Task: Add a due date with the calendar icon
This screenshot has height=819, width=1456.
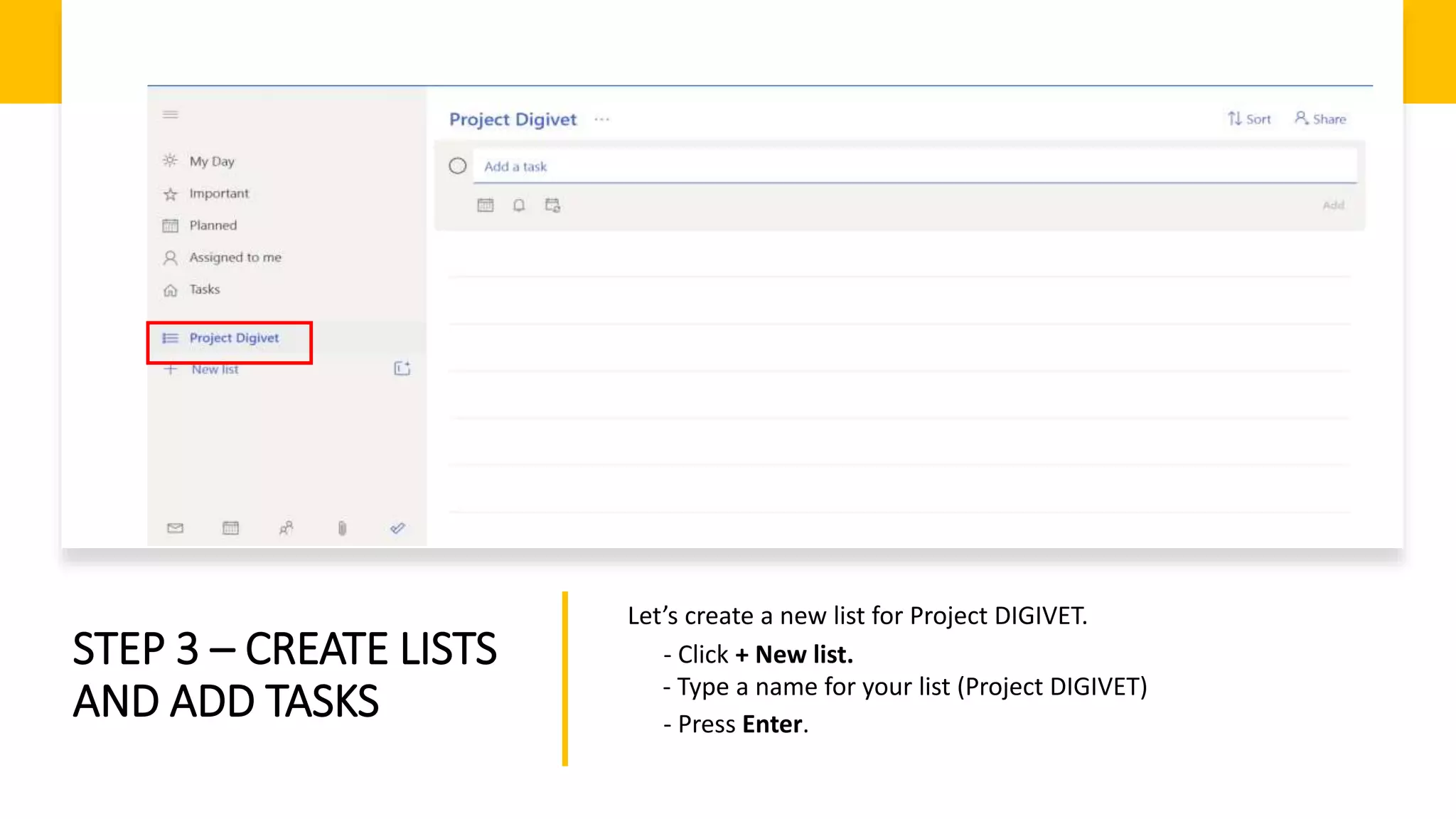Action: tap(486, 205)
